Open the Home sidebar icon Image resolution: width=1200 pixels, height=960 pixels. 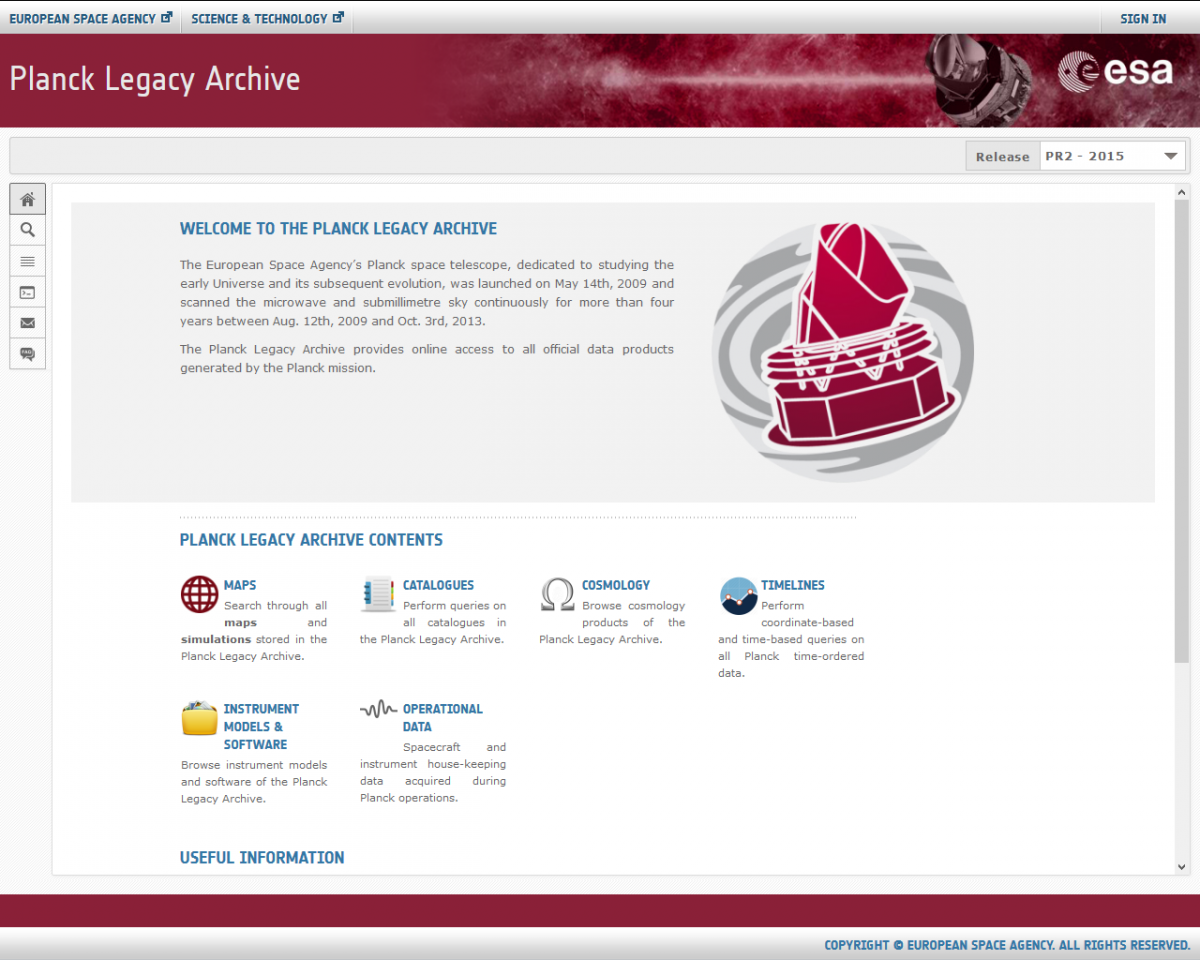pos(28,199)
